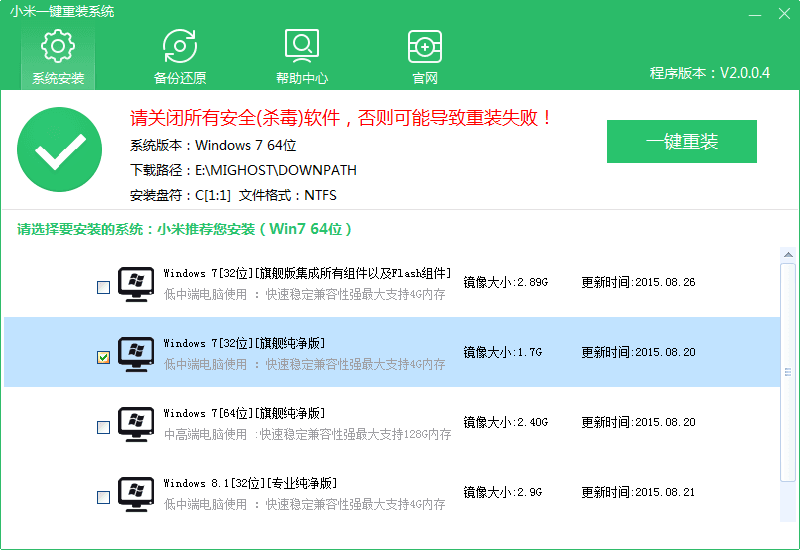
Task: Click 镜像大小:1.7G text
Action: coord(503,352)
